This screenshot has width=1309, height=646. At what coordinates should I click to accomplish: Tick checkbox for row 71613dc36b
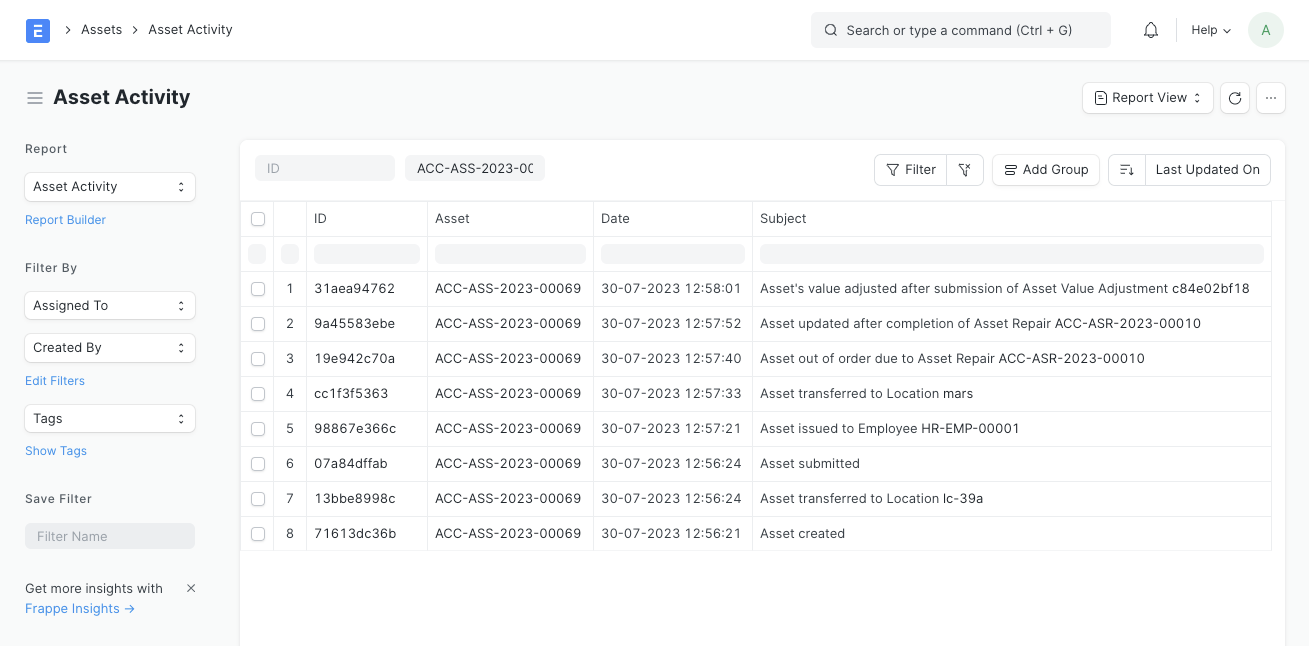click(x=258, y=534)
